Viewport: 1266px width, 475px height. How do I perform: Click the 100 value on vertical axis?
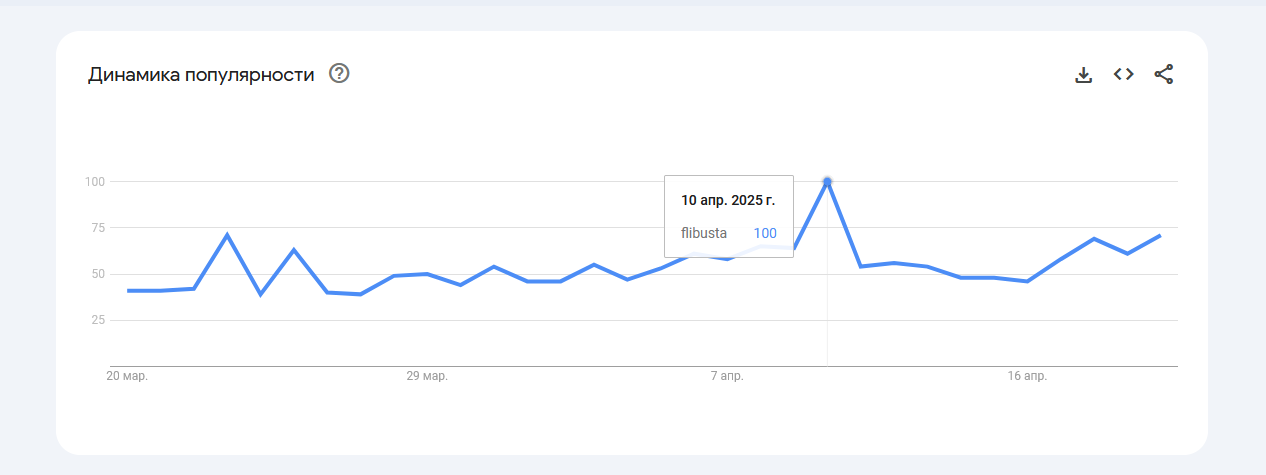95,182
